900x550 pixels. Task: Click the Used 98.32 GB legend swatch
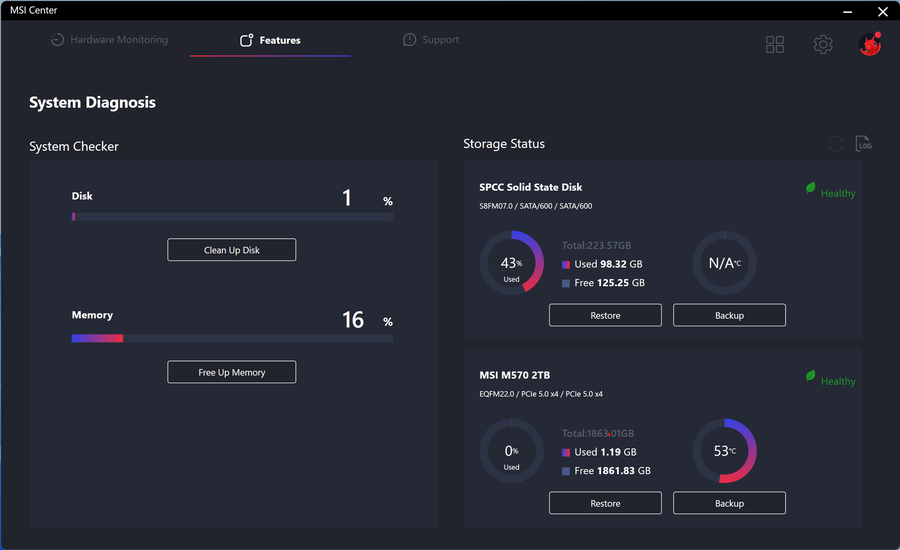pyautogui.click(x=566, y=265)
